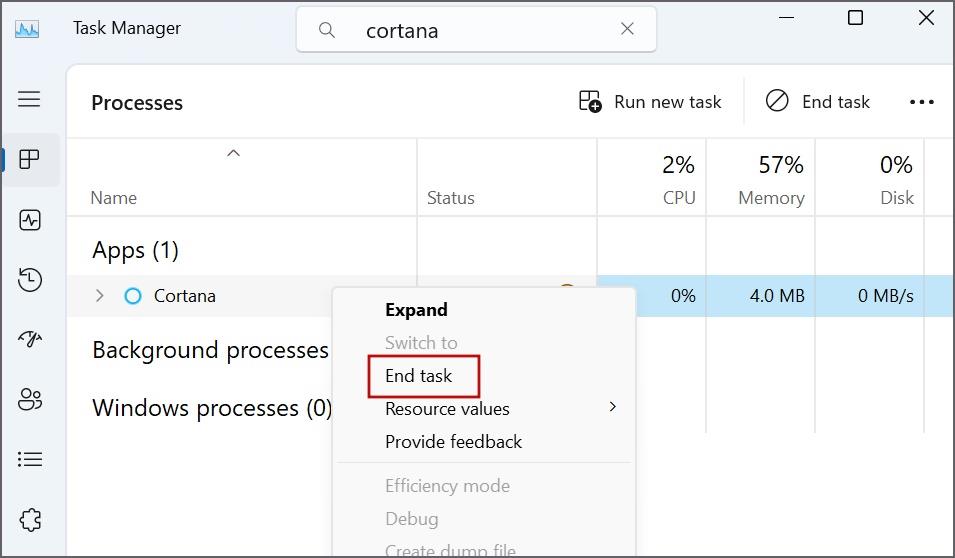Clear the cortana search text
Viewport: 955px width, 558px height.
(627, 29)
